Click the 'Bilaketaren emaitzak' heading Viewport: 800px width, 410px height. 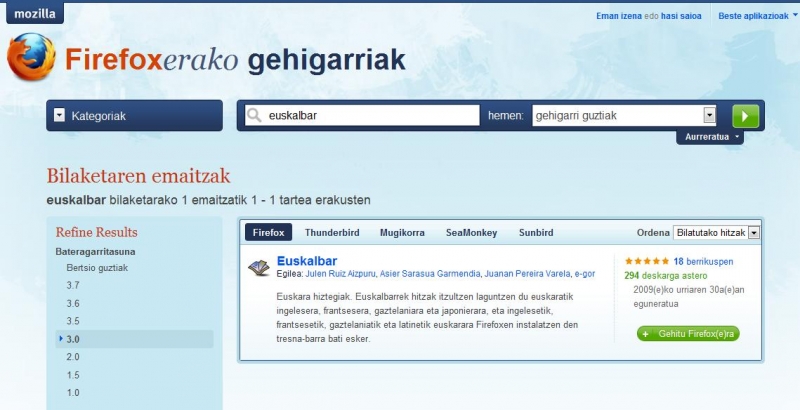[x=138, y=176]
